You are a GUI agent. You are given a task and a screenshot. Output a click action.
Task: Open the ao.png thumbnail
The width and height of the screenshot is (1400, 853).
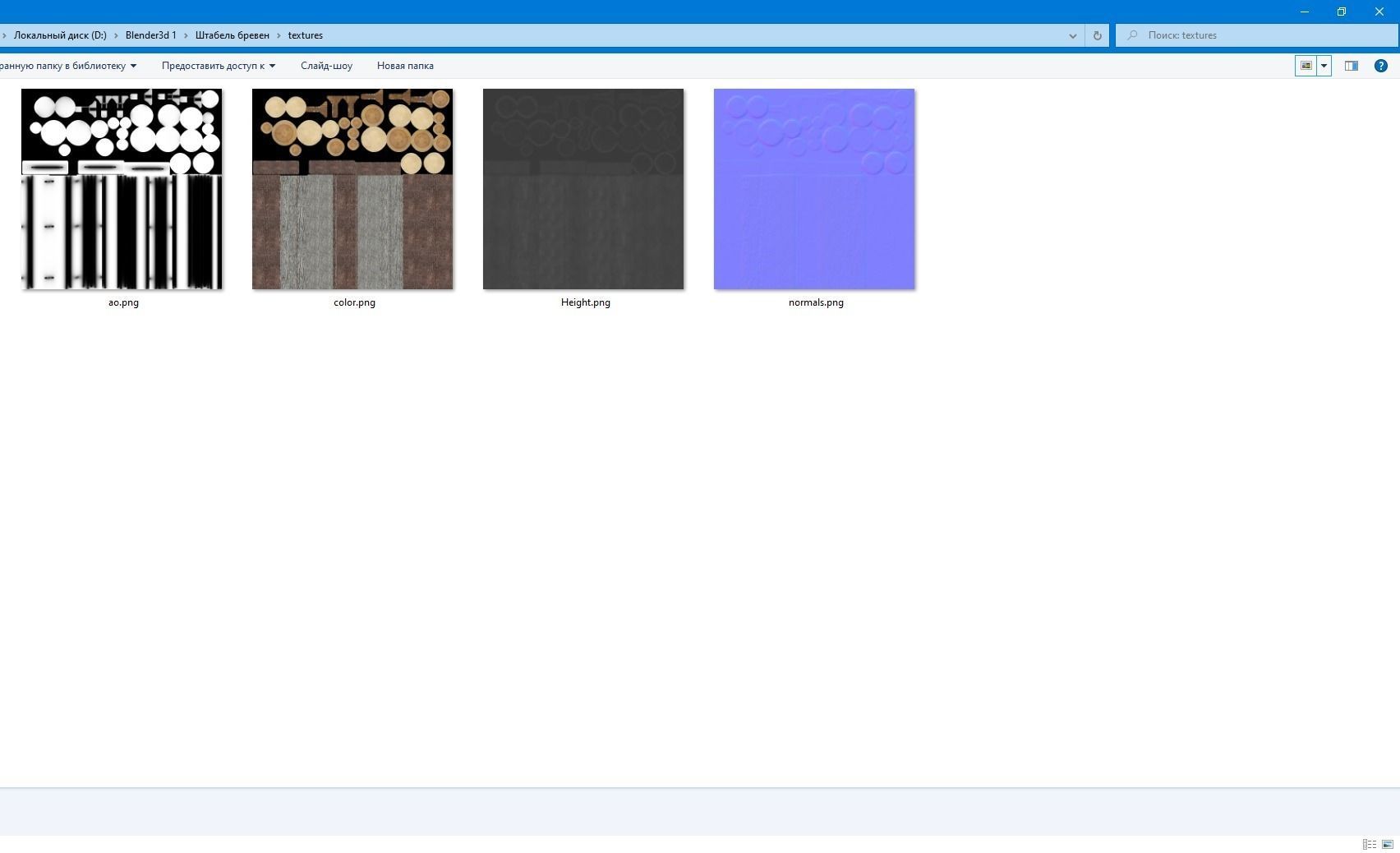[x=122, y=189]
